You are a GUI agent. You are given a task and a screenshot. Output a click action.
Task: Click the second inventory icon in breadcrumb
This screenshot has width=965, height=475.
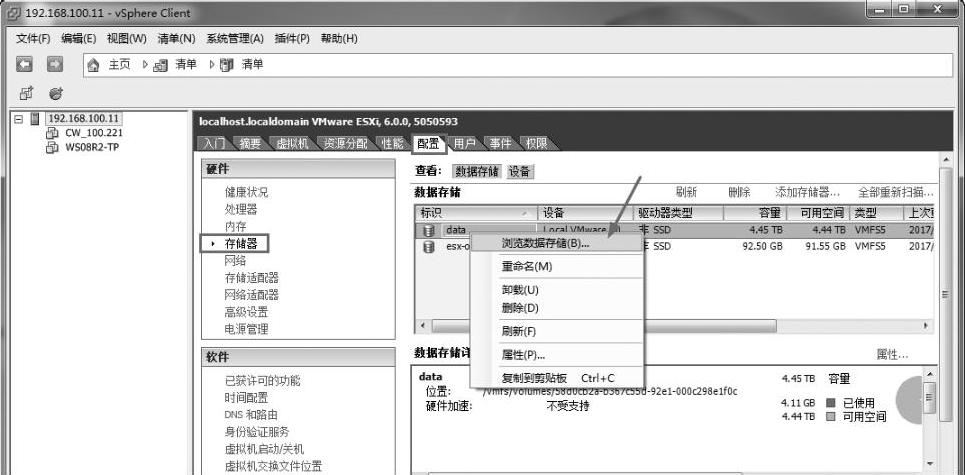click(226, 65)
